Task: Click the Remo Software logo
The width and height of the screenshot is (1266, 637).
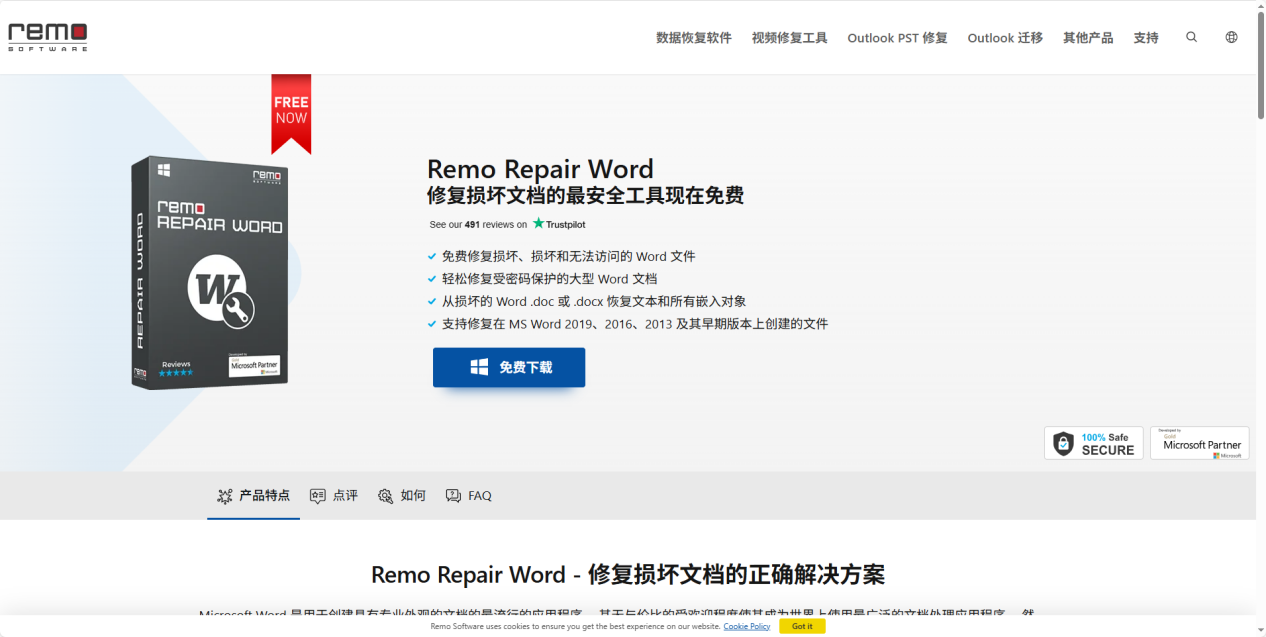Action: 47,34
